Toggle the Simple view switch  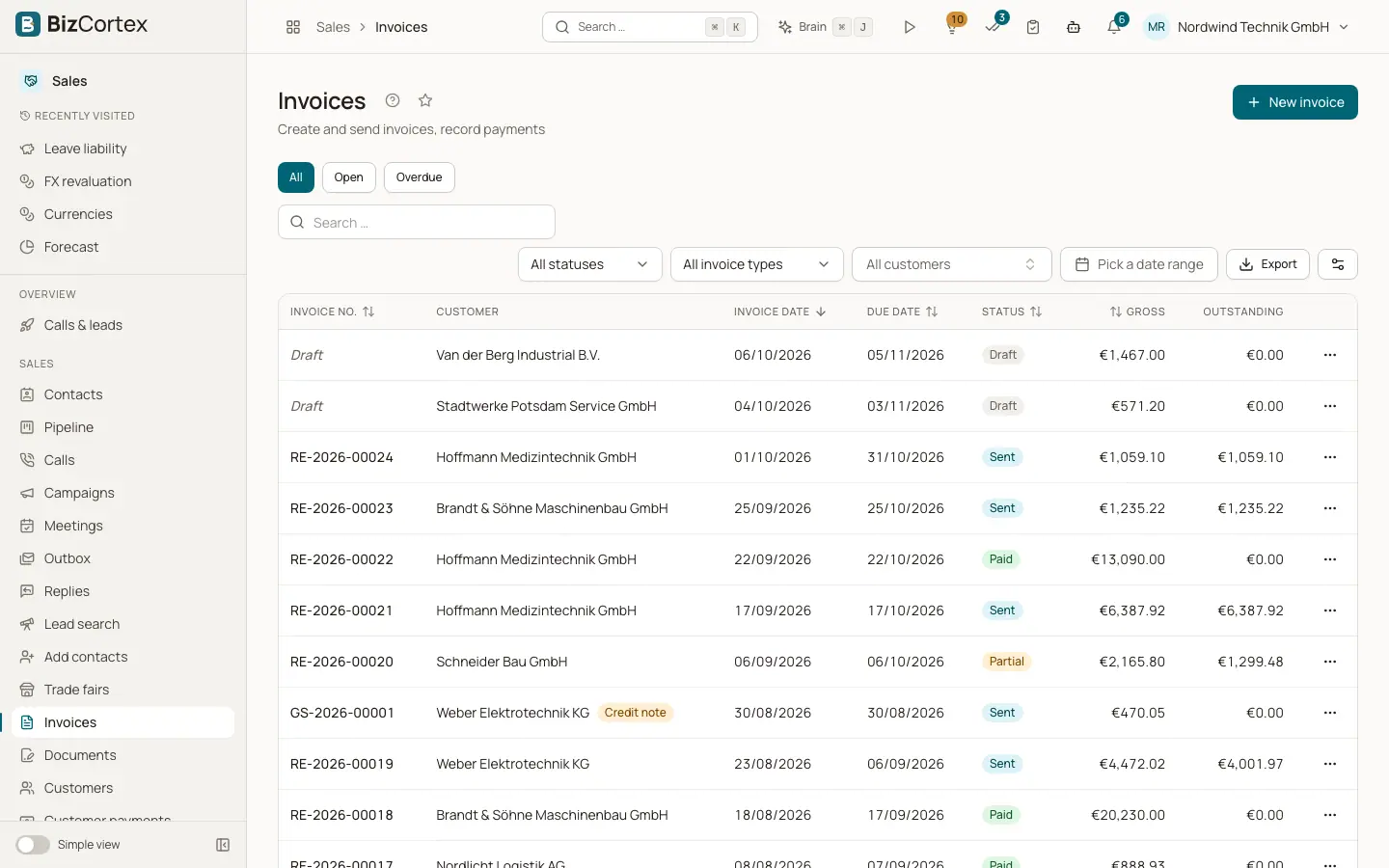33,845
